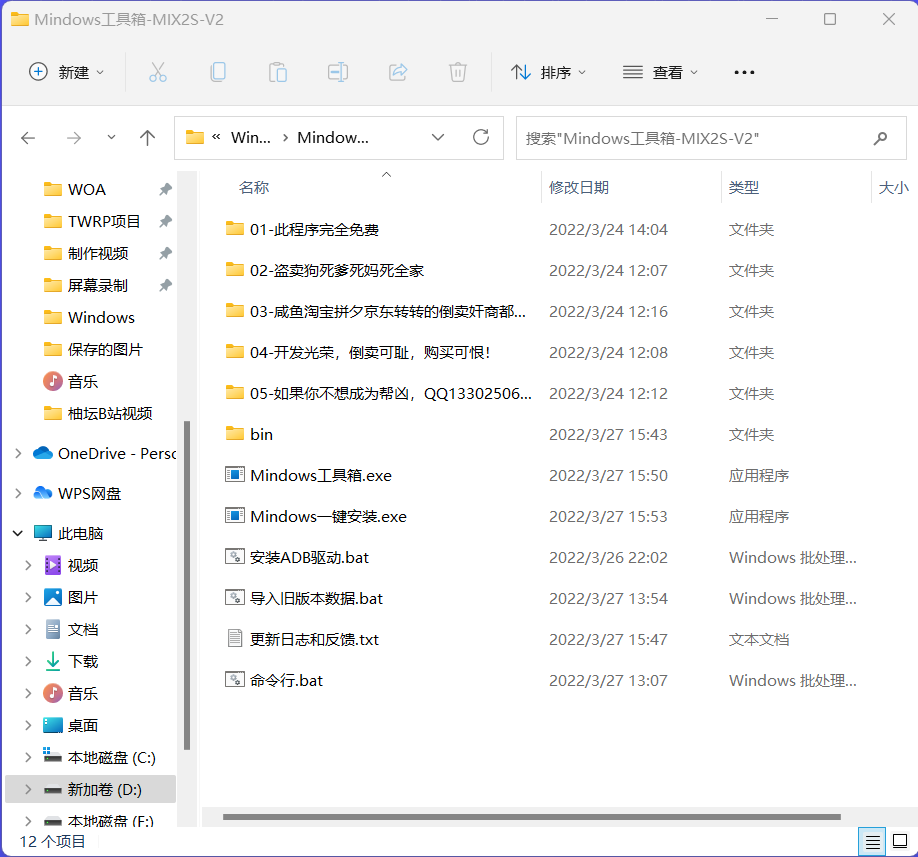Click the Delete trash bin icon

point(458,72)
